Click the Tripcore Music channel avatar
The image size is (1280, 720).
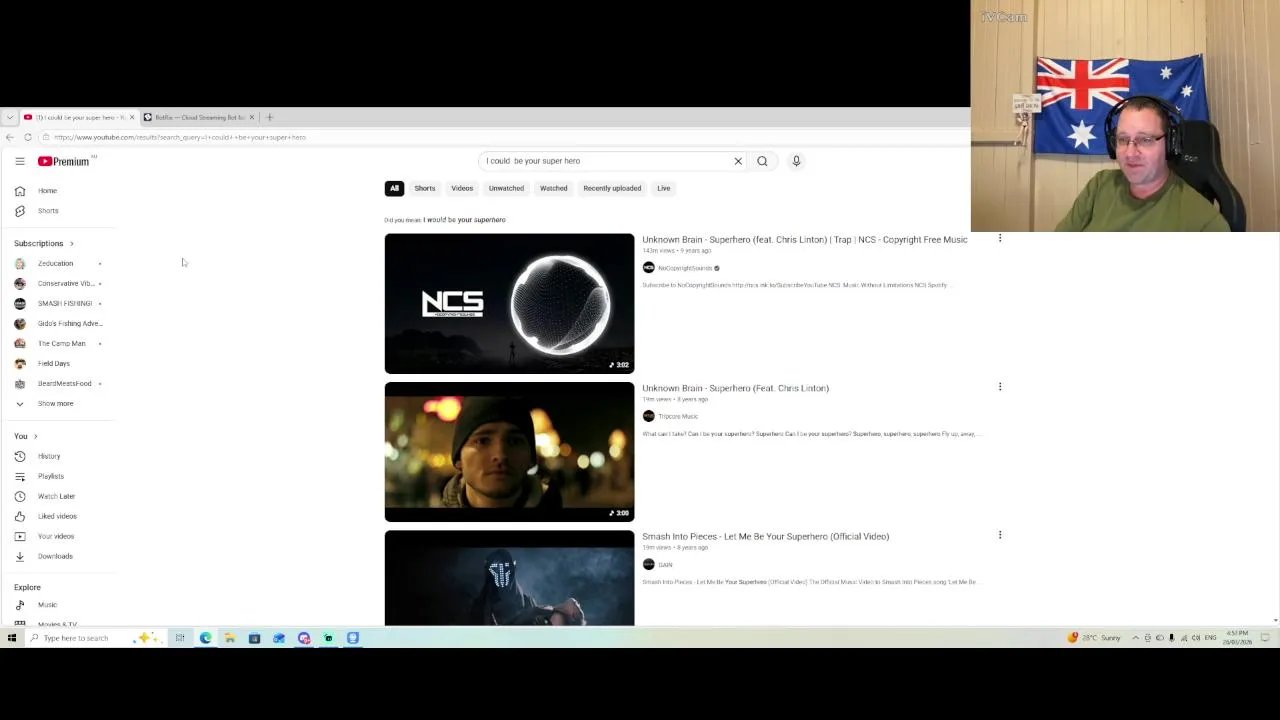pos(648,416)
